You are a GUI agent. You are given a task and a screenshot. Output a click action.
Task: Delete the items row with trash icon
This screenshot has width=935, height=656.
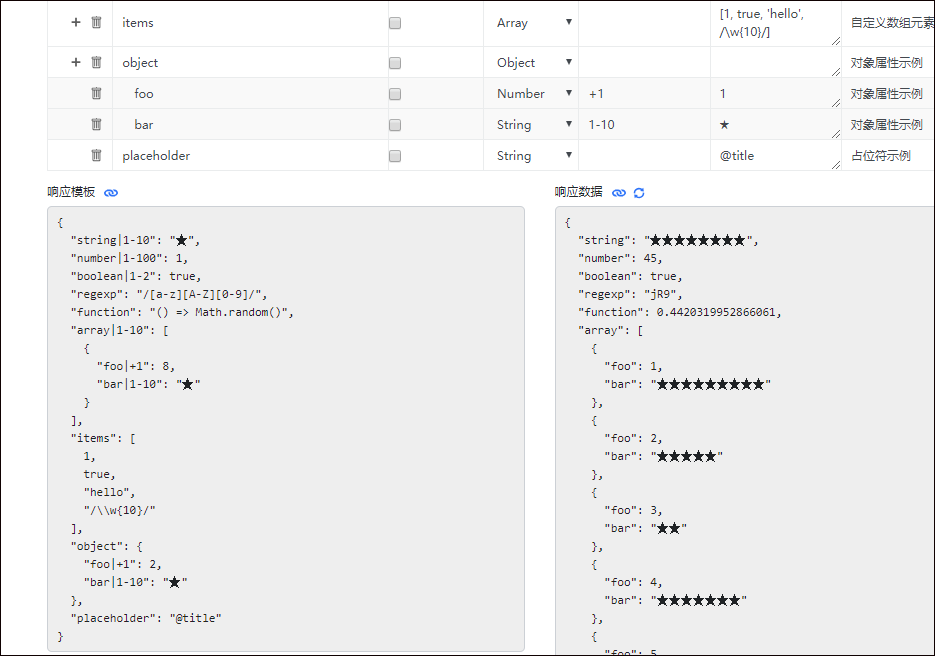click(96, 22)
